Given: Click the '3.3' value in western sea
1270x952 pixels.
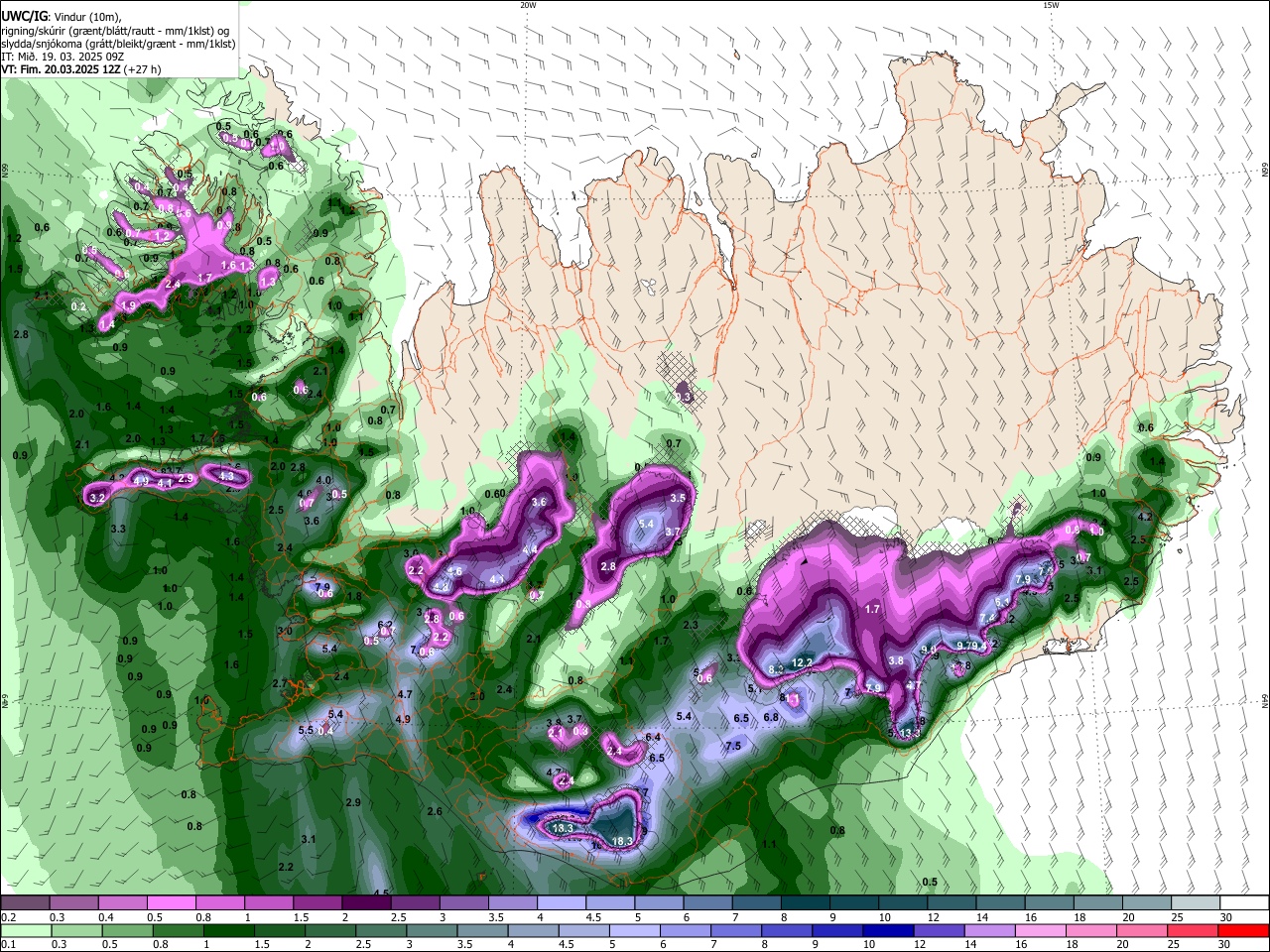Looking at the screenshot, I should click(x=118, y=529).
